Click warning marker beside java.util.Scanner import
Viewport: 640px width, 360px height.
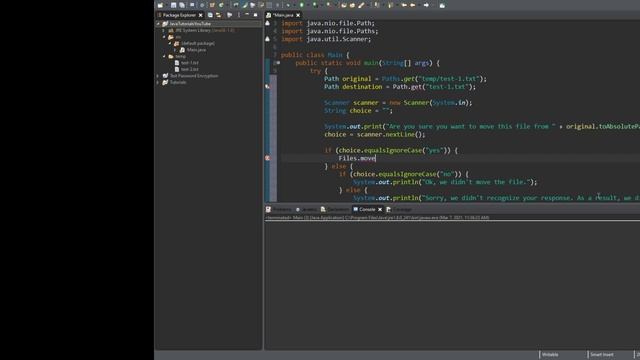(268, 39)
